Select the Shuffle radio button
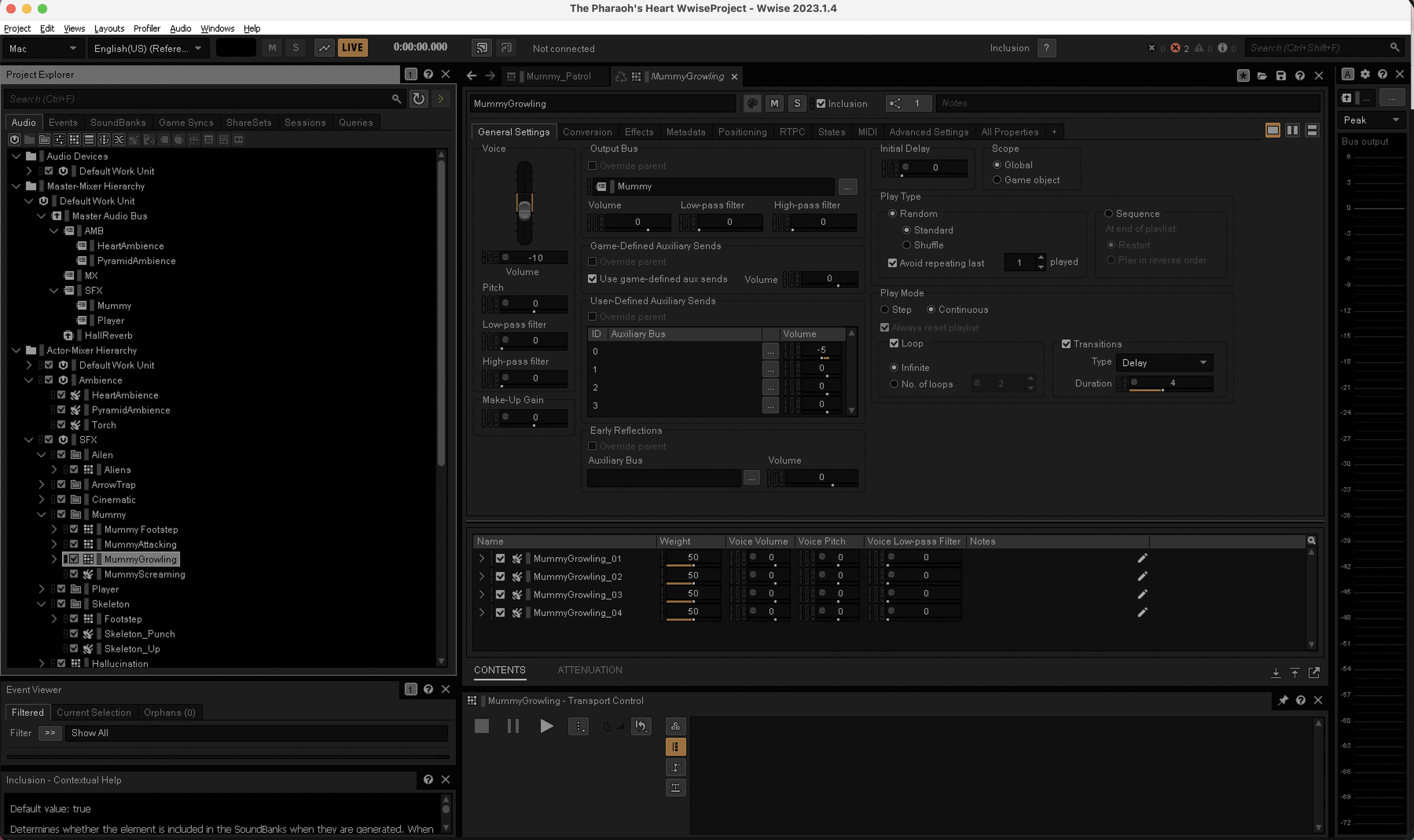This screenshot has height=840, width=1414. click(x=906, y=245)
